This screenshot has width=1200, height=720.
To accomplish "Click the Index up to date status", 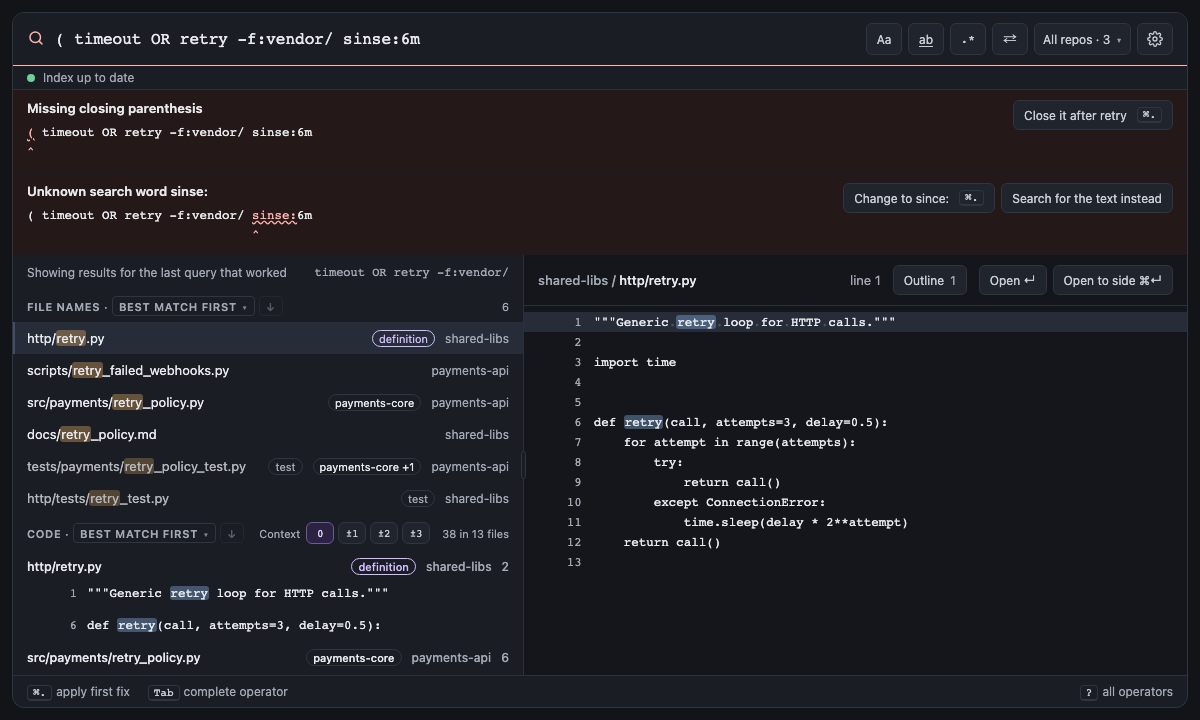I will tap(80, 78).
